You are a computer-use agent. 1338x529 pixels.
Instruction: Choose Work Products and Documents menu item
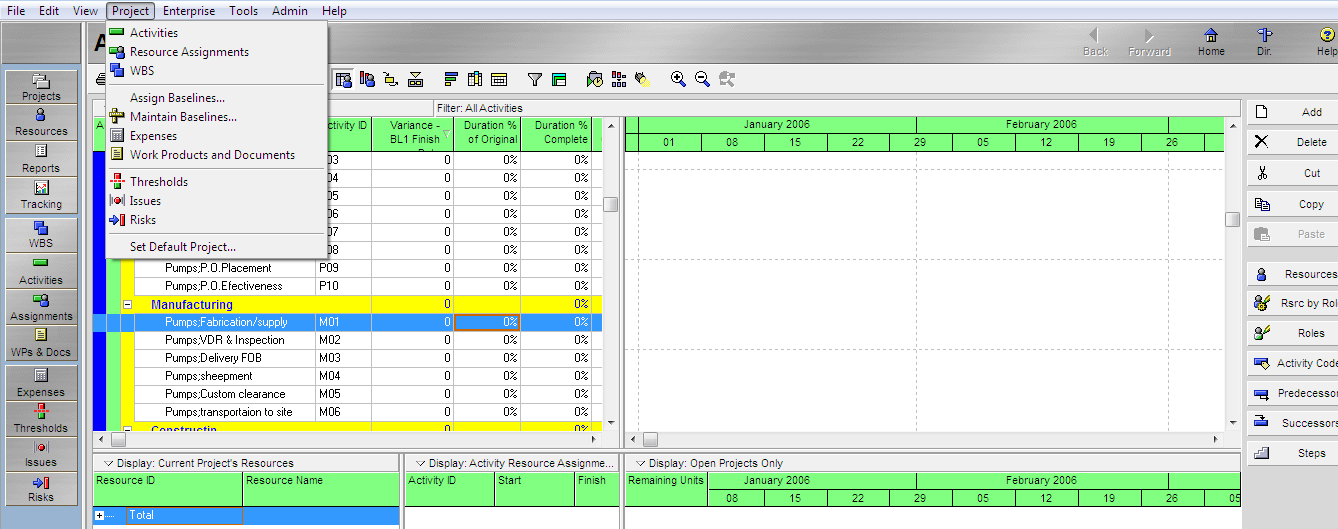point(212,155)
